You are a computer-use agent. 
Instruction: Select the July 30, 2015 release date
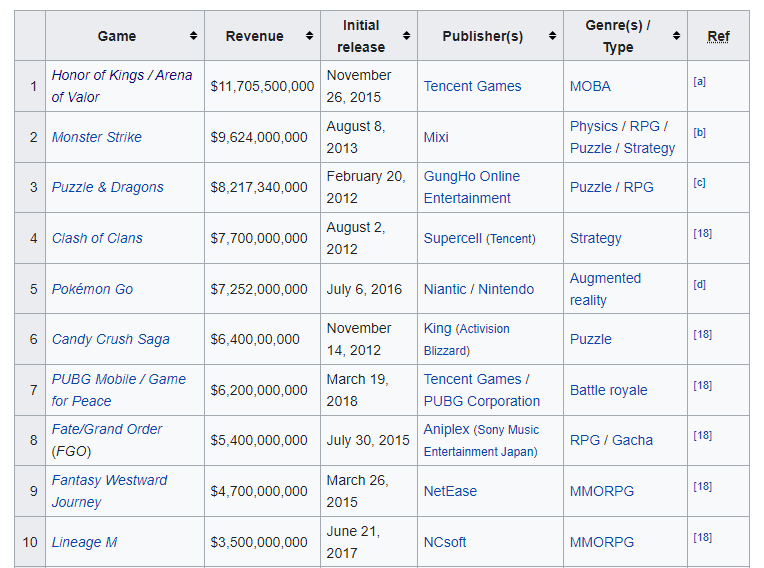(368, 440)
